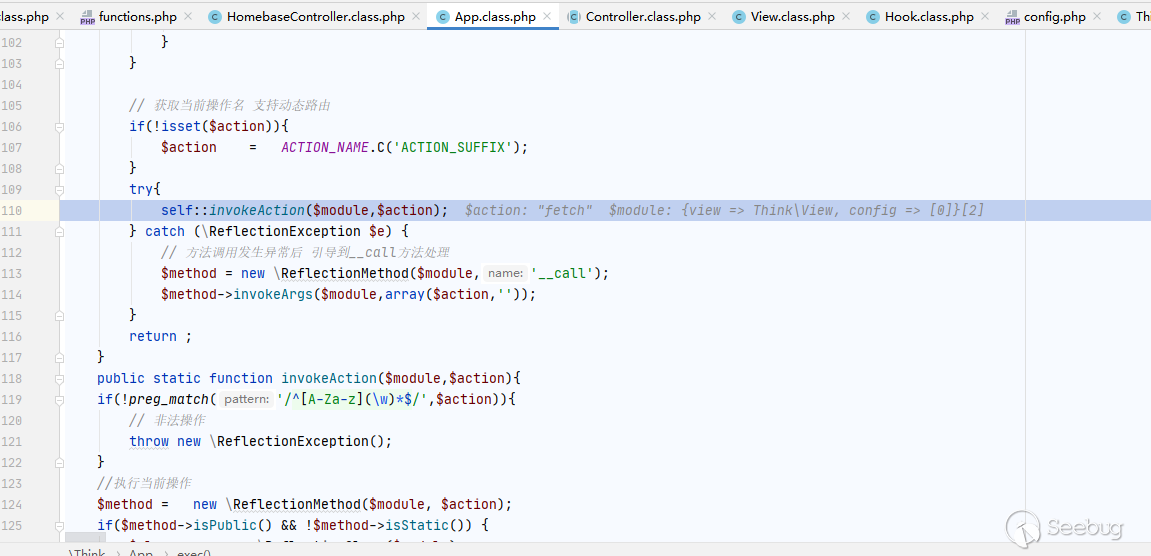Select the App.class.php editor tab
This screenshot has height=556, width=1151.
[x=495, y=16]
